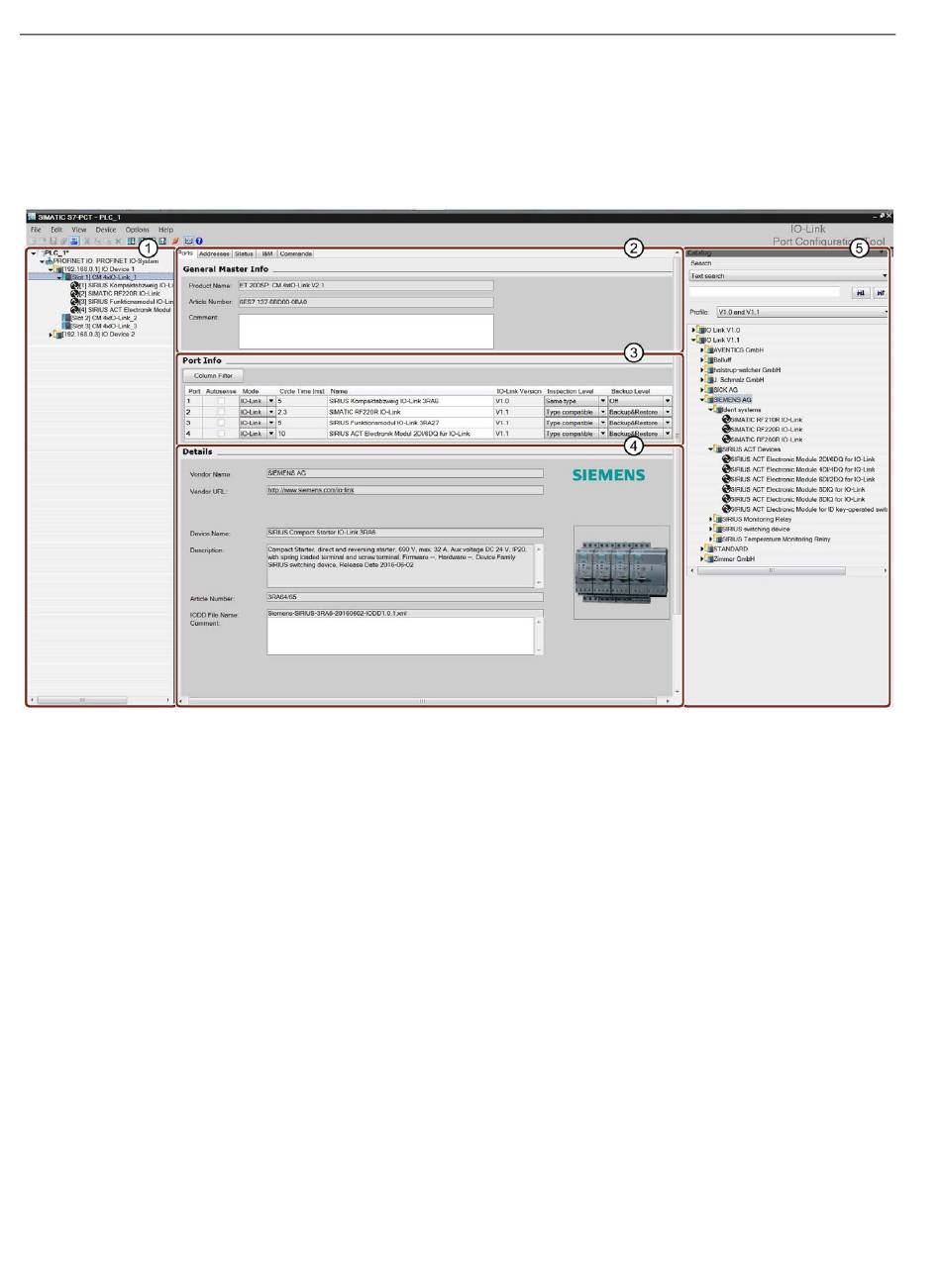Image resolution: width=941 pixels, height=1288 pixels.
Task: Select SIMATIC RF210R IO-Link device icon in catalog
Action: (726, 420)
